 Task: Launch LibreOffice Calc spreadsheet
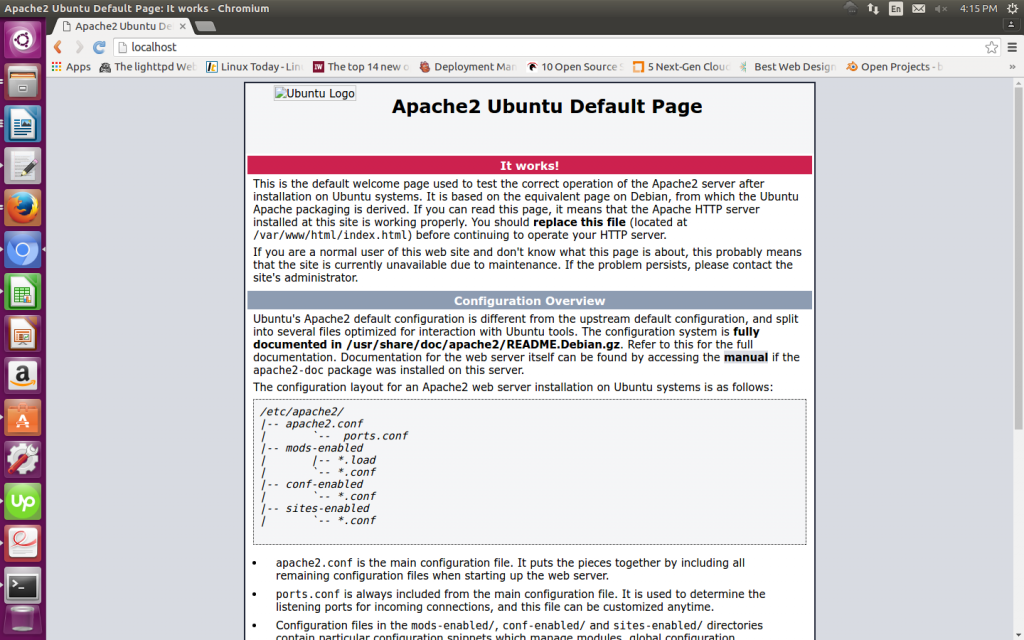click(23, 292)
